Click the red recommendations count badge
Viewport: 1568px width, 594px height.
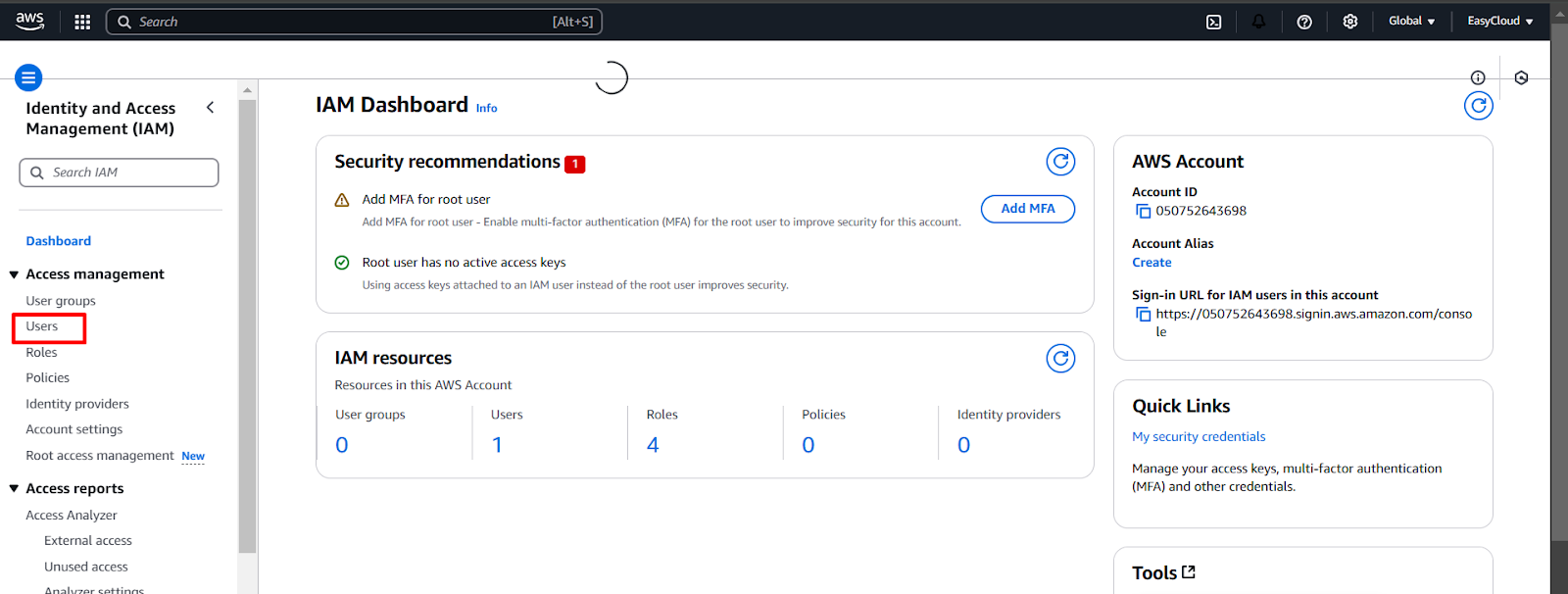coord(575,164)
